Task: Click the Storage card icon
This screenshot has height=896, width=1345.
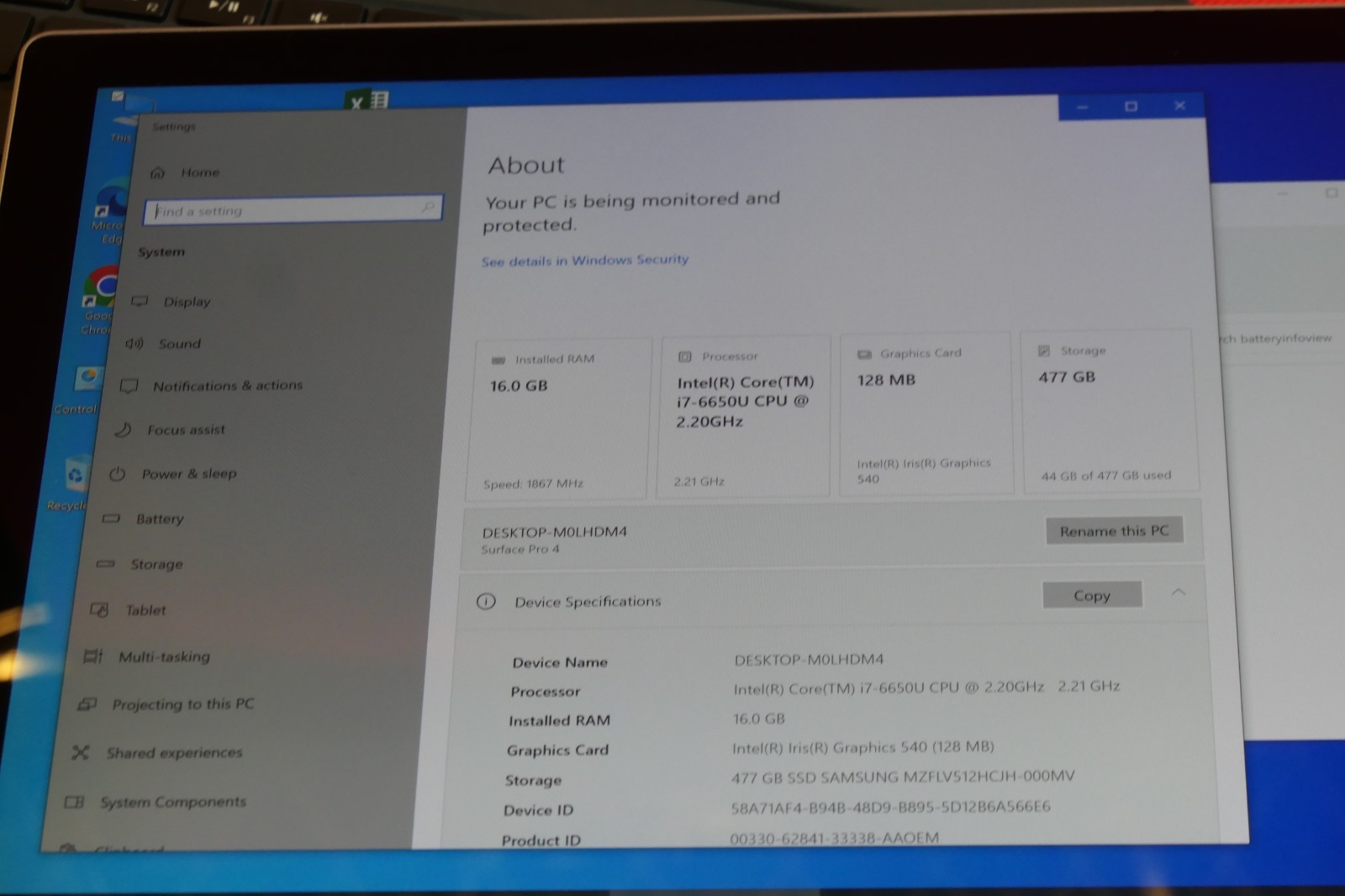Action: [1044, 350]
